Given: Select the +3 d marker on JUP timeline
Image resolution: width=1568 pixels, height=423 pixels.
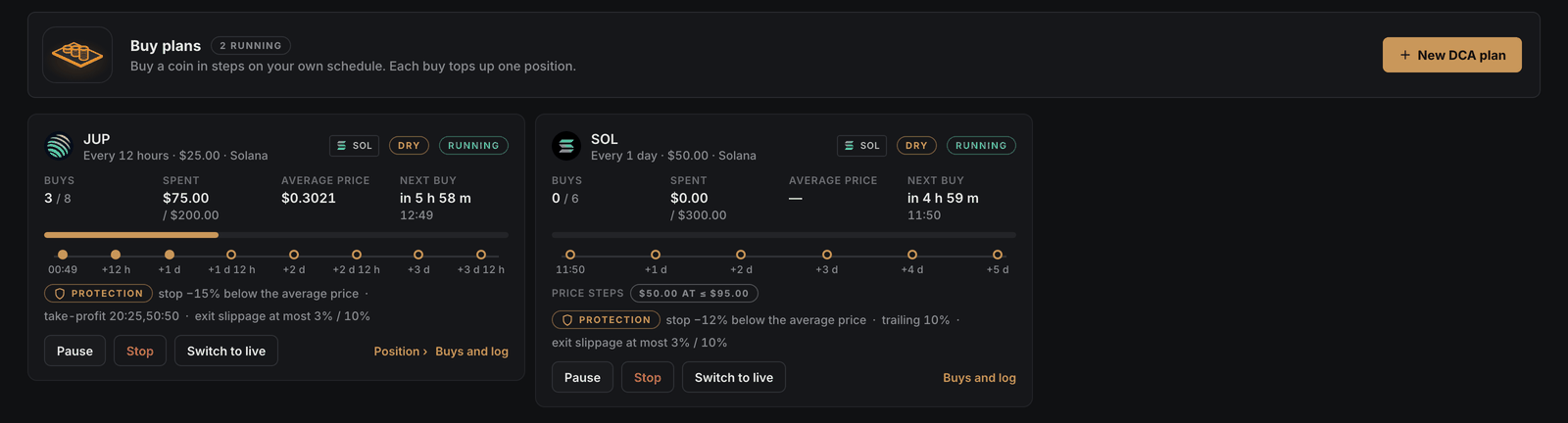Looking at the screenshot, I should 418,255.
